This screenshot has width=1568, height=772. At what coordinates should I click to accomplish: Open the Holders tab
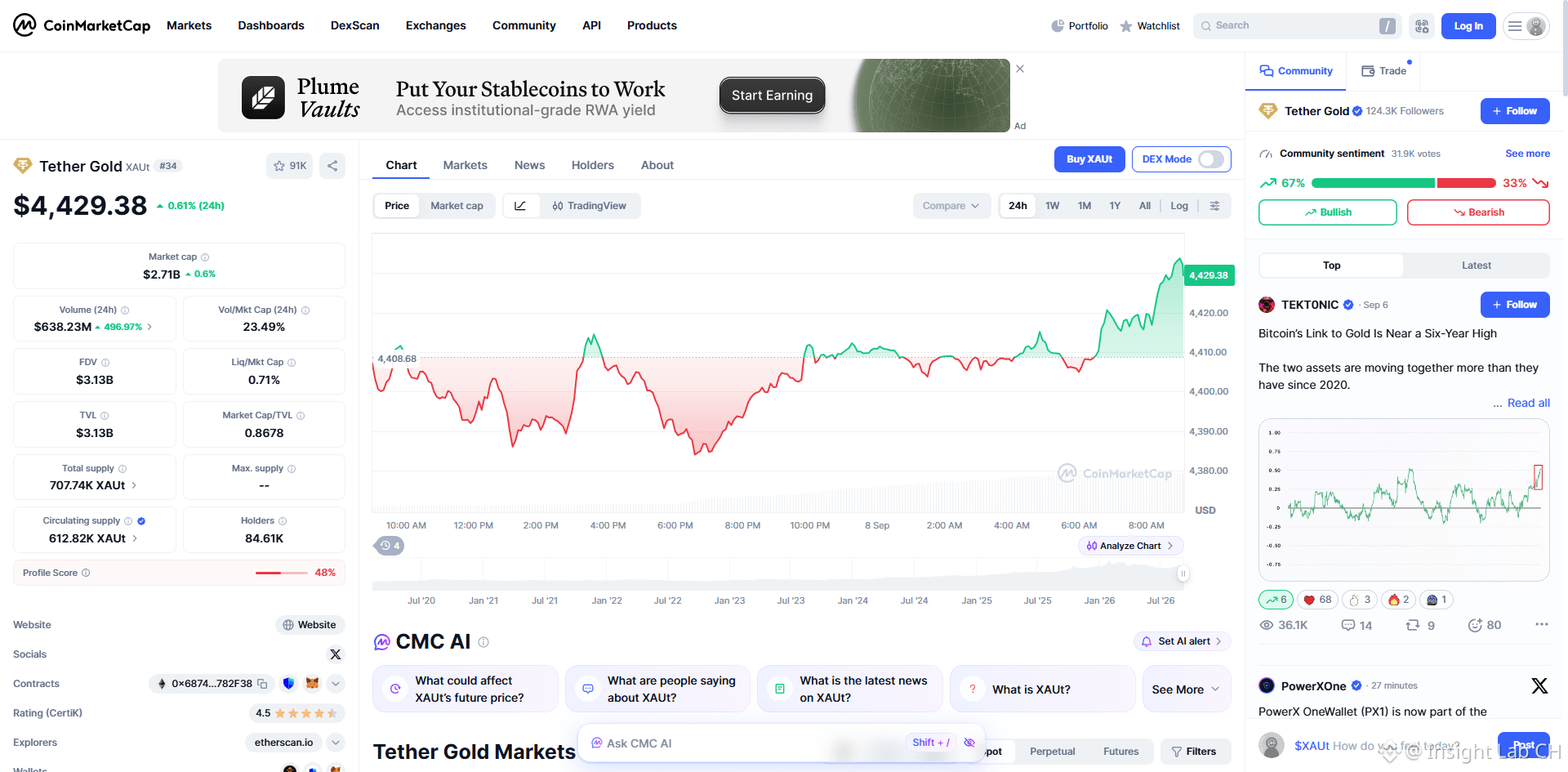click(592, 165)
